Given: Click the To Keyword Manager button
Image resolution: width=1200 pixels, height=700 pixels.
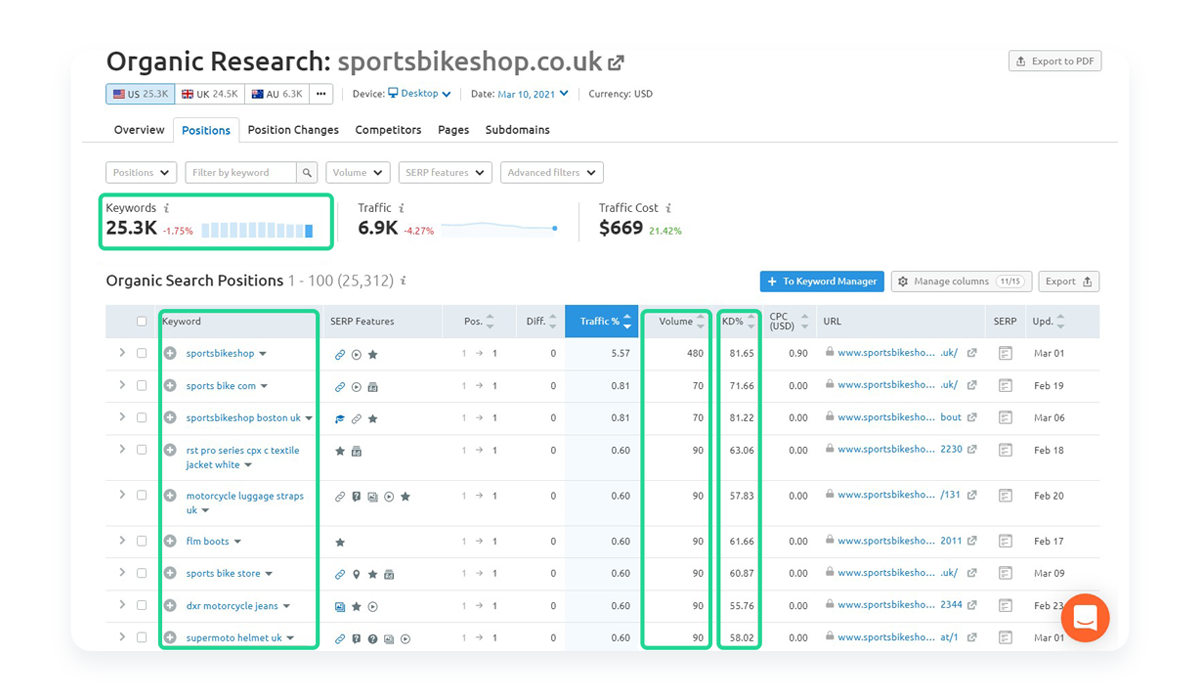Looking at the screenshot, I should 822,282.
